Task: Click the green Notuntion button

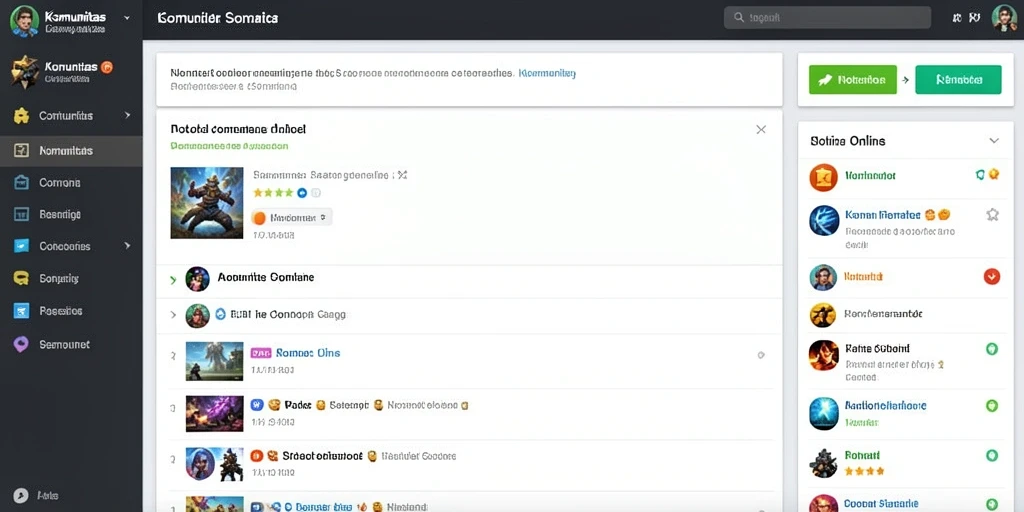Action: [x=852, y=80]
